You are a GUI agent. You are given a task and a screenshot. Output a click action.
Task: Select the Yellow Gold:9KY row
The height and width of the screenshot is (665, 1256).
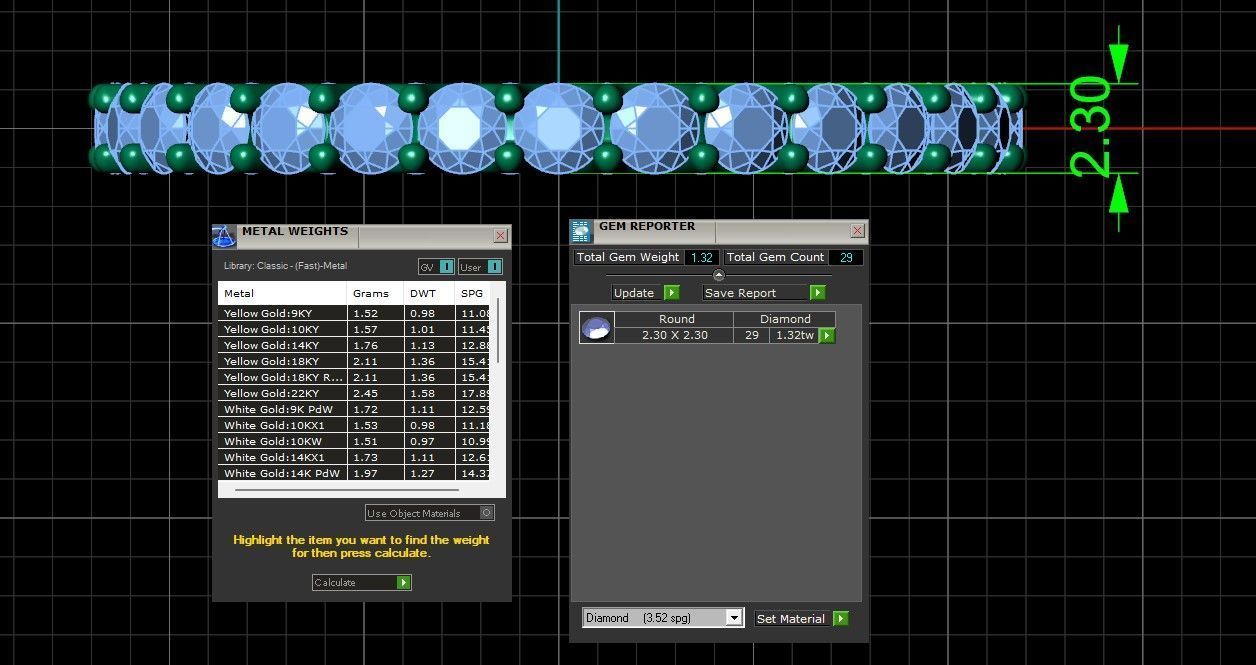click(354, 313)
